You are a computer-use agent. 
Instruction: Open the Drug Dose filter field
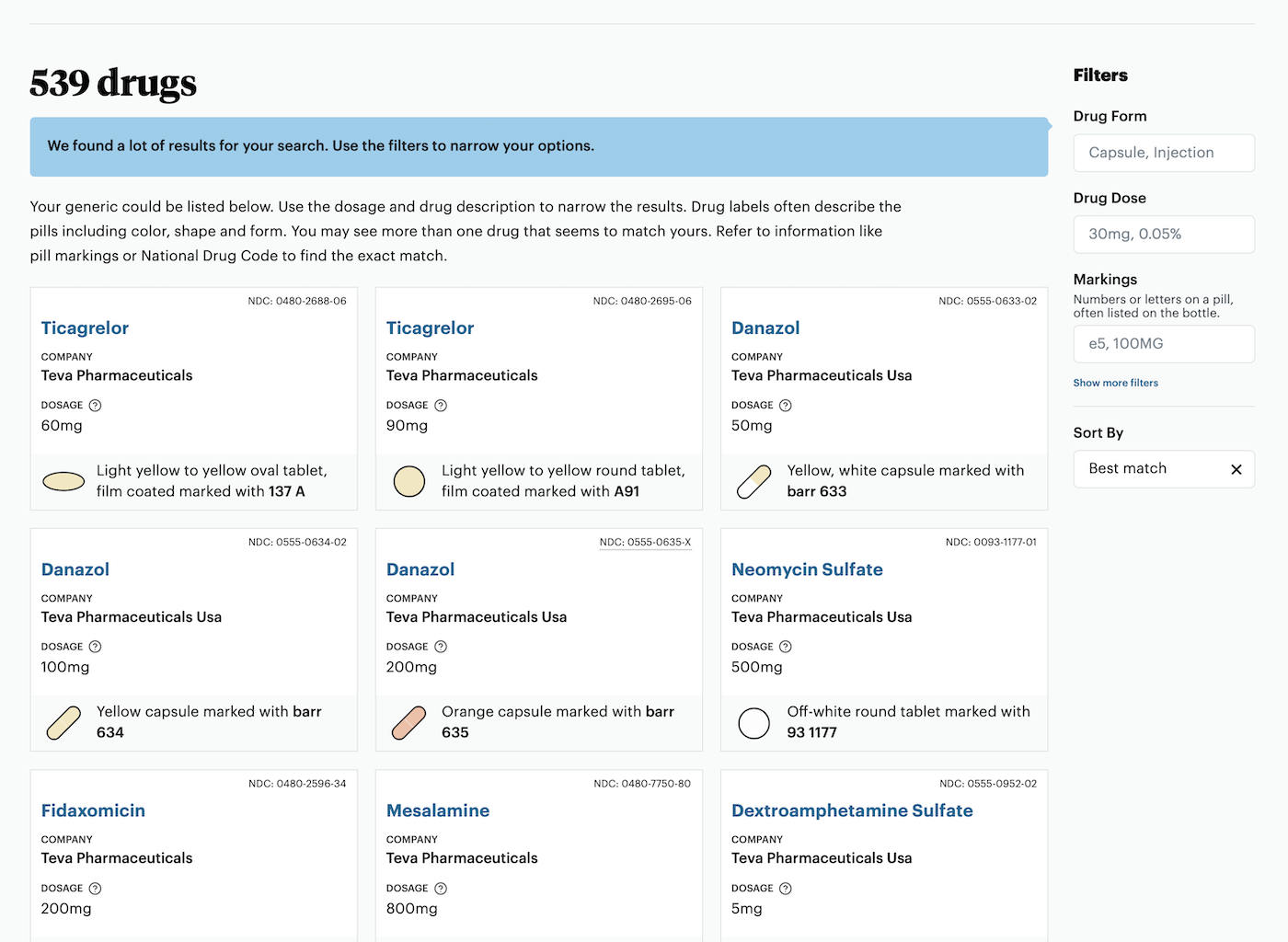click(x=1164, y=234)
